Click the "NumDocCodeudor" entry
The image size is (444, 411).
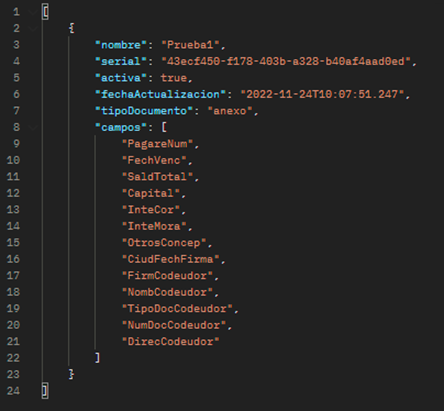point(174,325)
